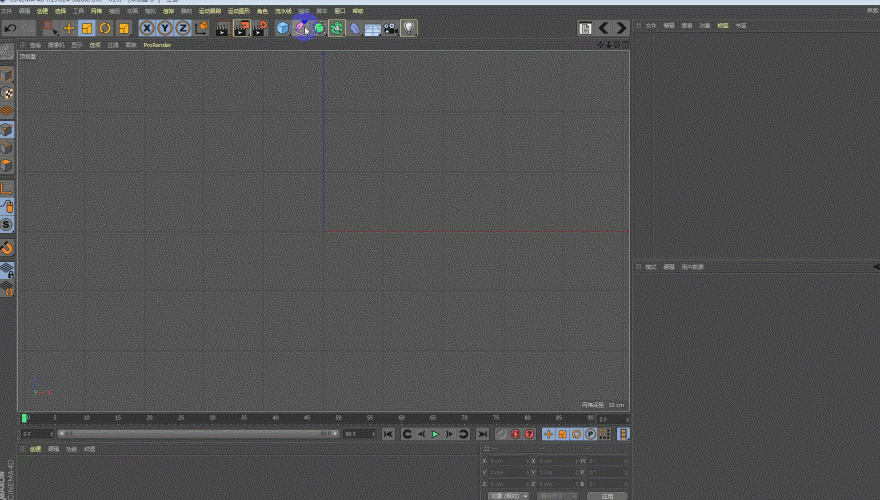Switch to Polygons mode
The width and height of the screenshot is (880, 500).
(7, 166)
